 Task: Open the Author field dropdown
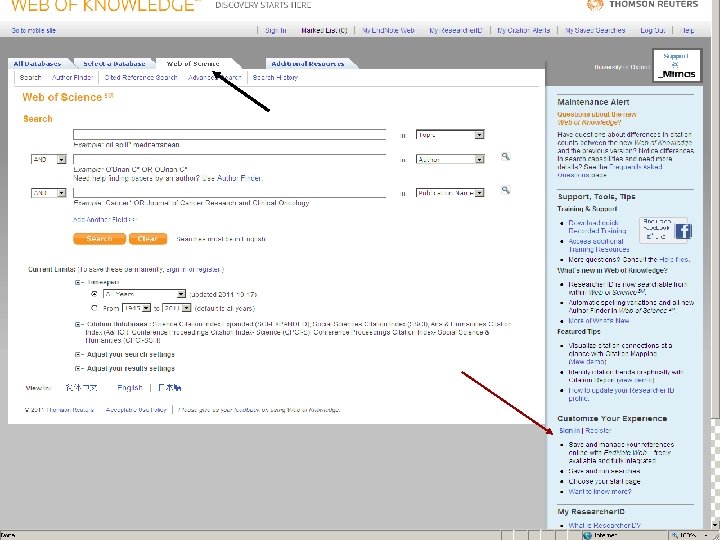450,159
